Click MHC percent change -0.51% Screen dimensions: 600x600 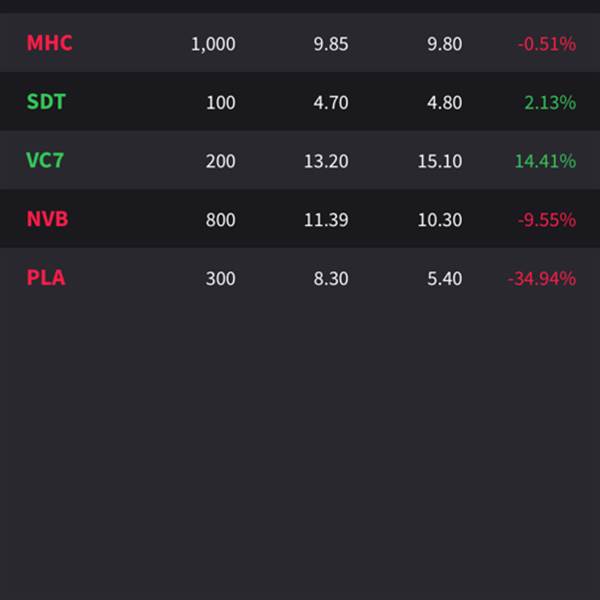tap(547, 44)
